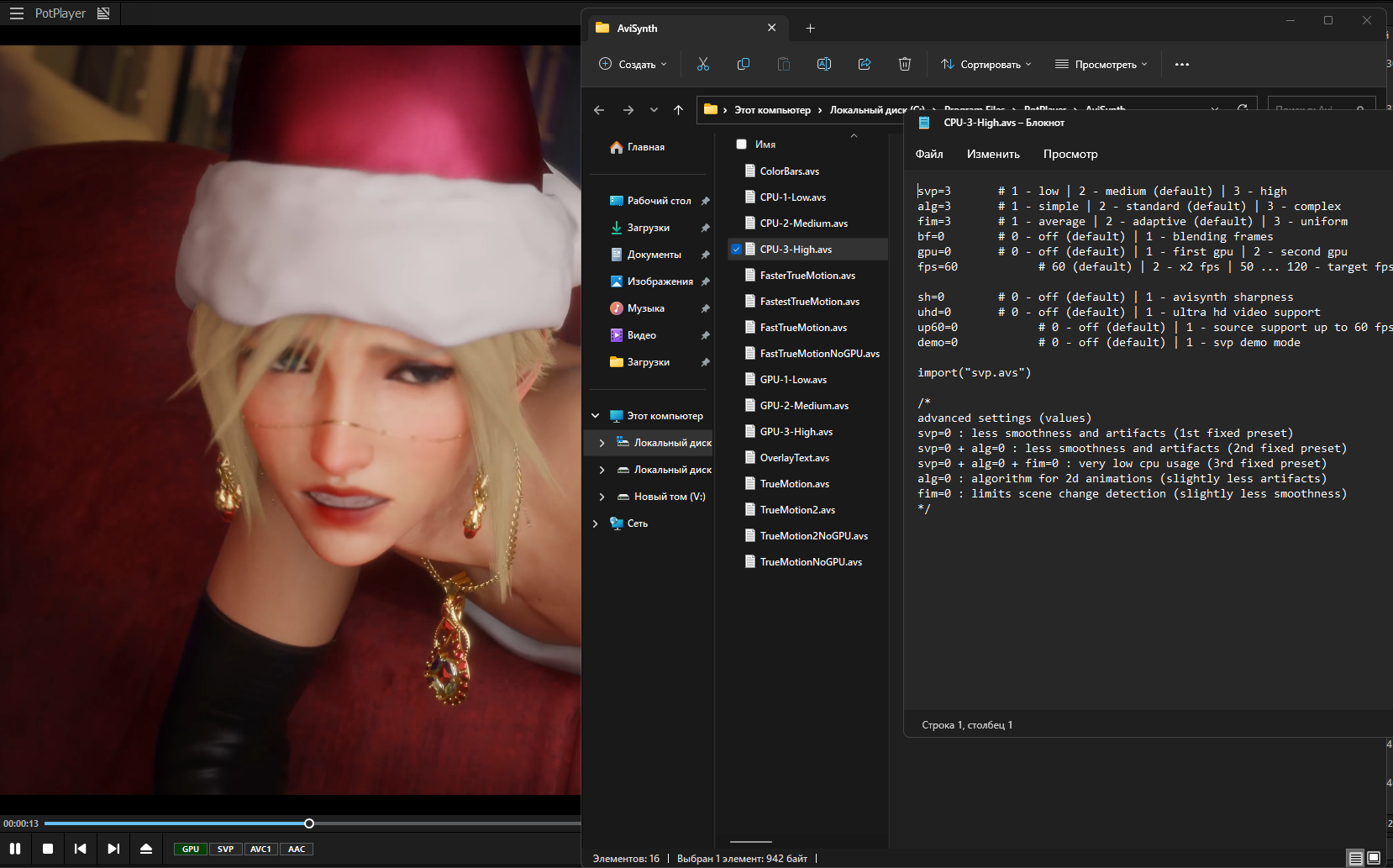Open the three-dots more options menu
Image resolution: width=1393 pixels, height=868 pixels.
[1182, 64]
